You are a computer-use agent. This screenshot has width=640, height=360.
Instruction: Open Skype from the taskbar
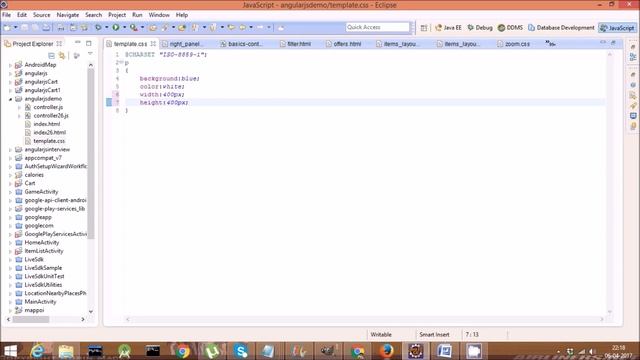coord(241,351)
